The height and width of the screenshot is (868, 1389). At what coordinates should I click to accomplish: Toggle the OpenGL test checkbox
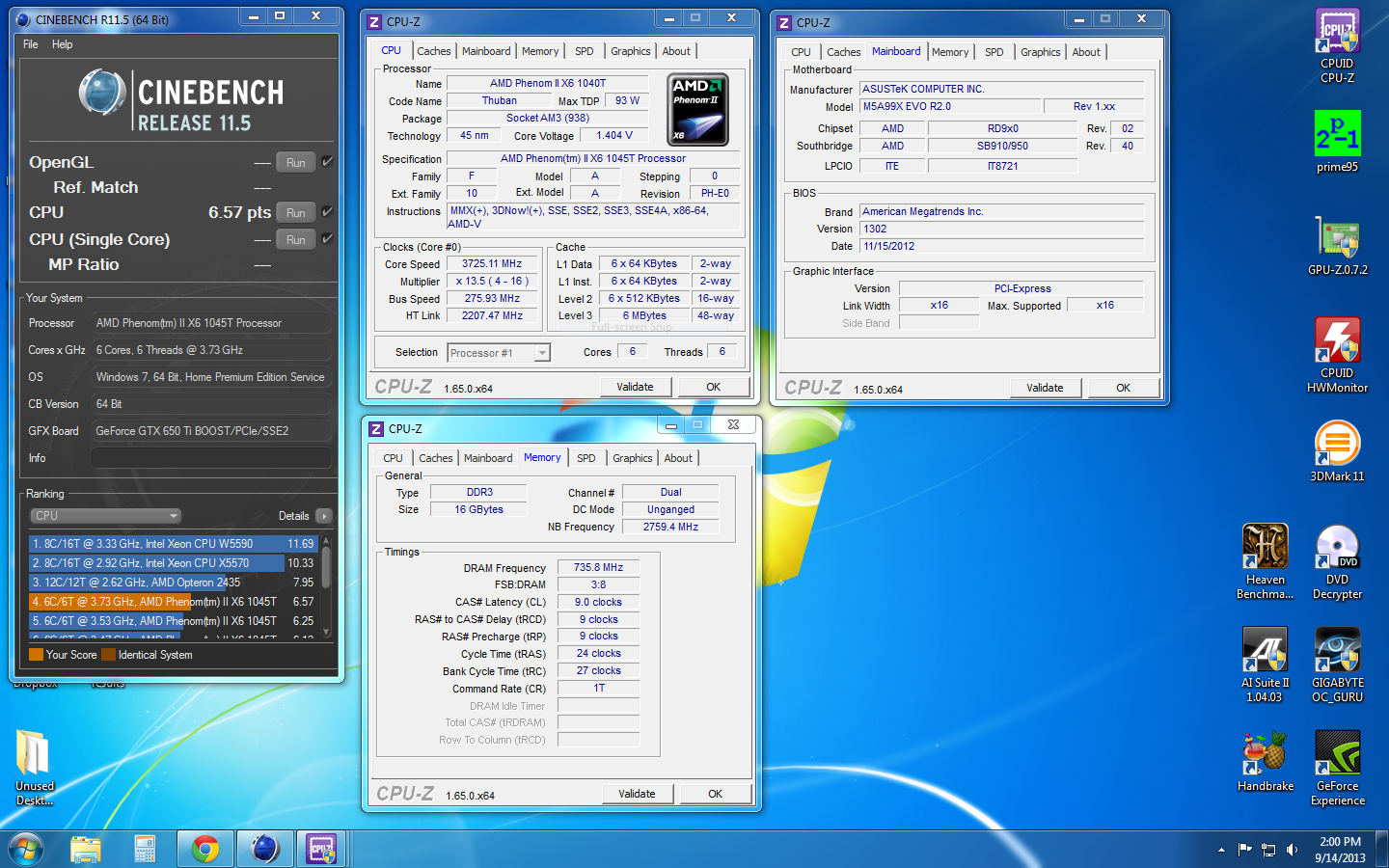(327, 161)
